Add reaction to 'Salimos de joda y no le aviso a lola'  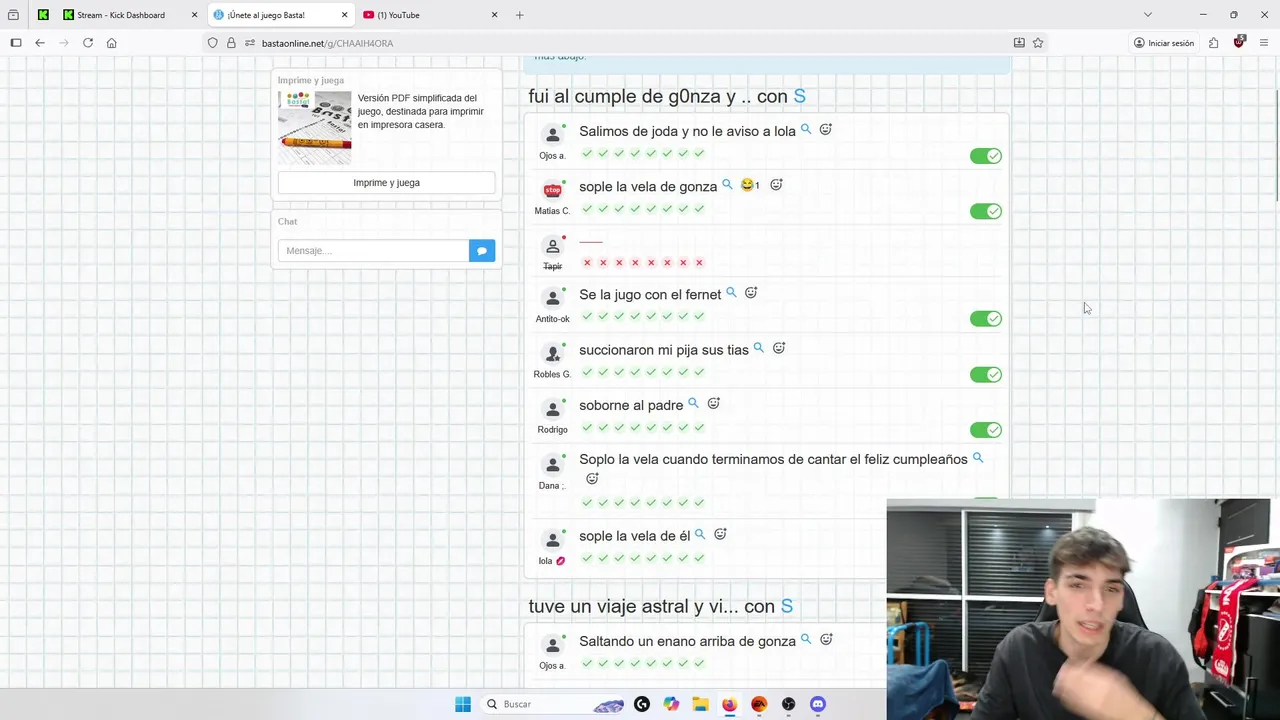(x=826, y=129)
